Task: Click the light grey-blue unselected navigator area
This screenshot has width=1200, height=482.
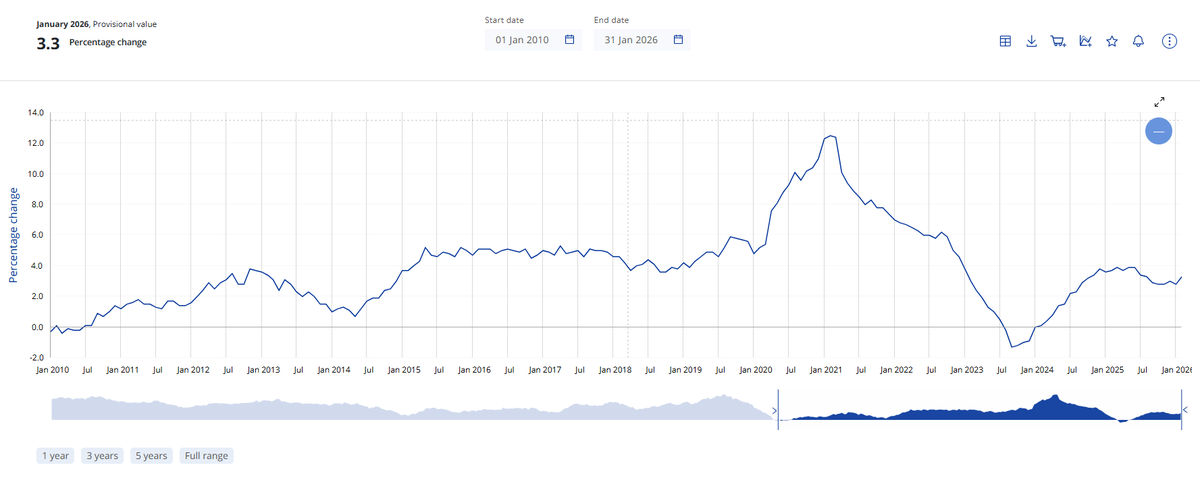Action: click(412, 408)
